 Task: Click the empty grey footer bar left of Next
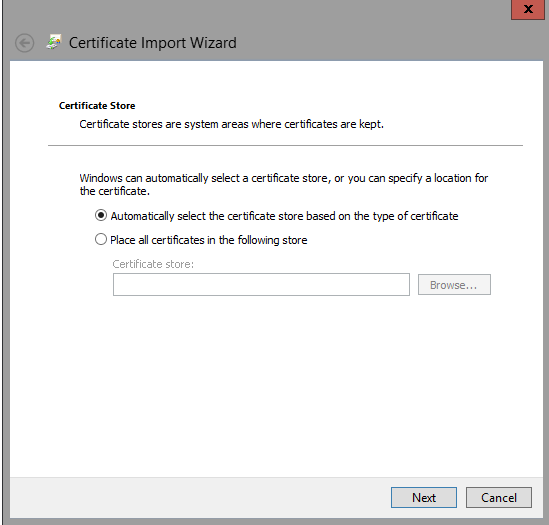click(200, 497)
